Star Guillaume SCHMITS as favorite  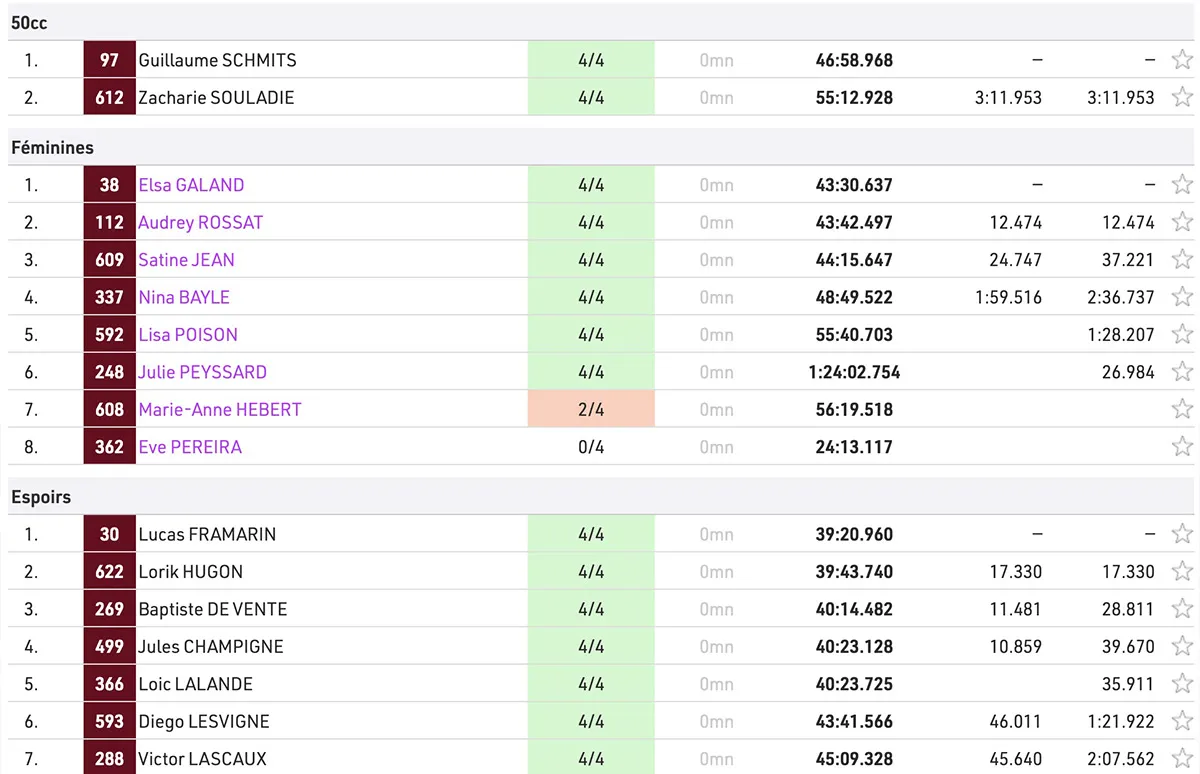click(1182, 60)
